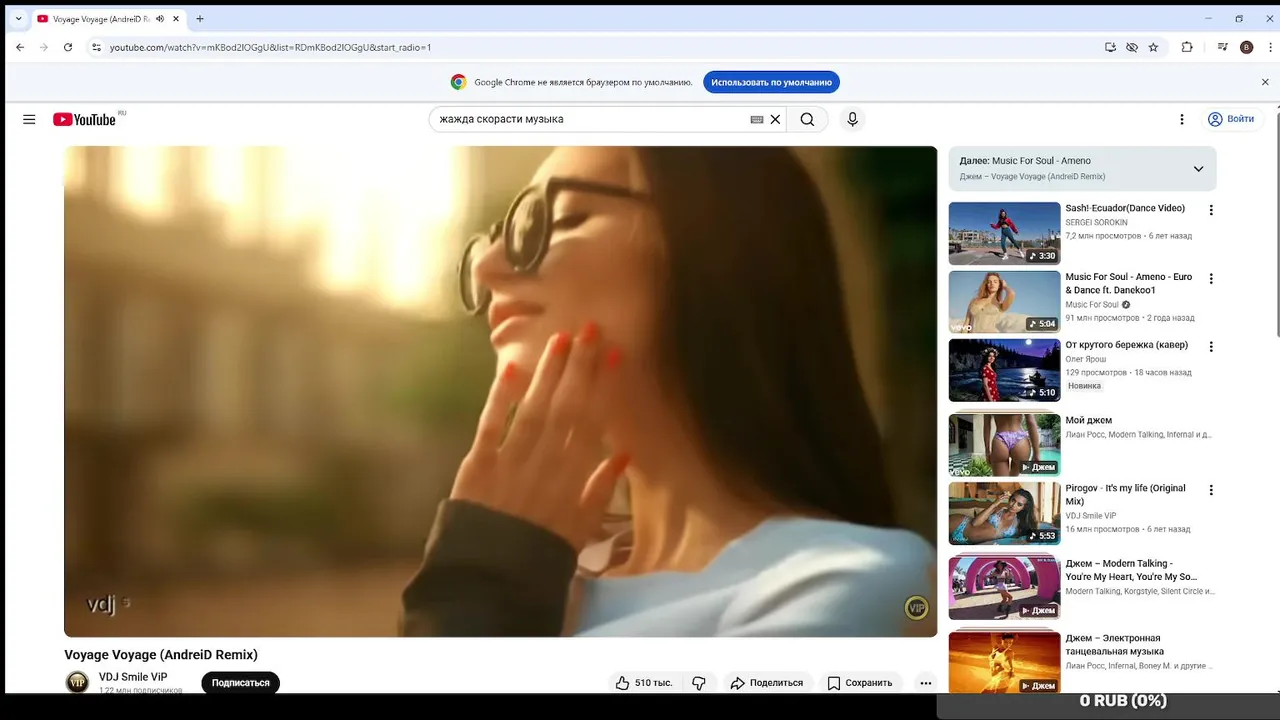Open the on-screen keyboard in search box

[x=757, y=119]
